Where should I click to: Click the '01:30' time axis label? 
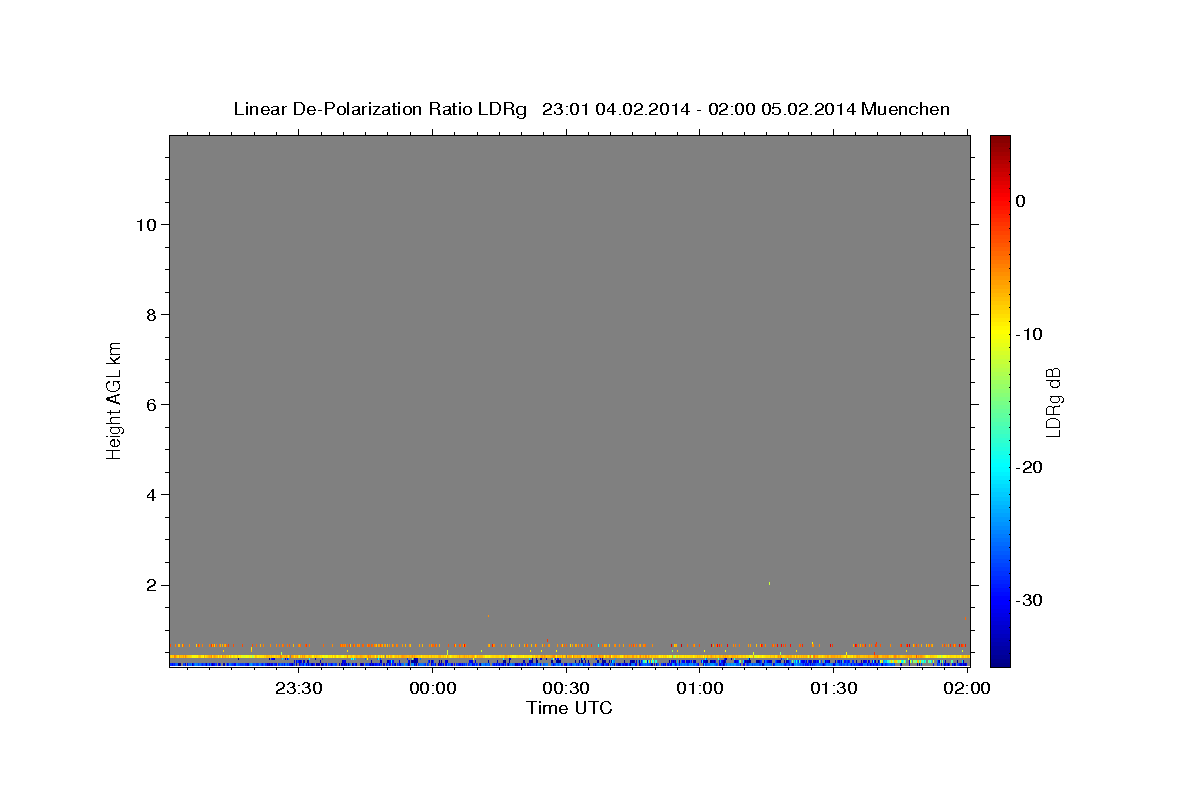(834, 688)
